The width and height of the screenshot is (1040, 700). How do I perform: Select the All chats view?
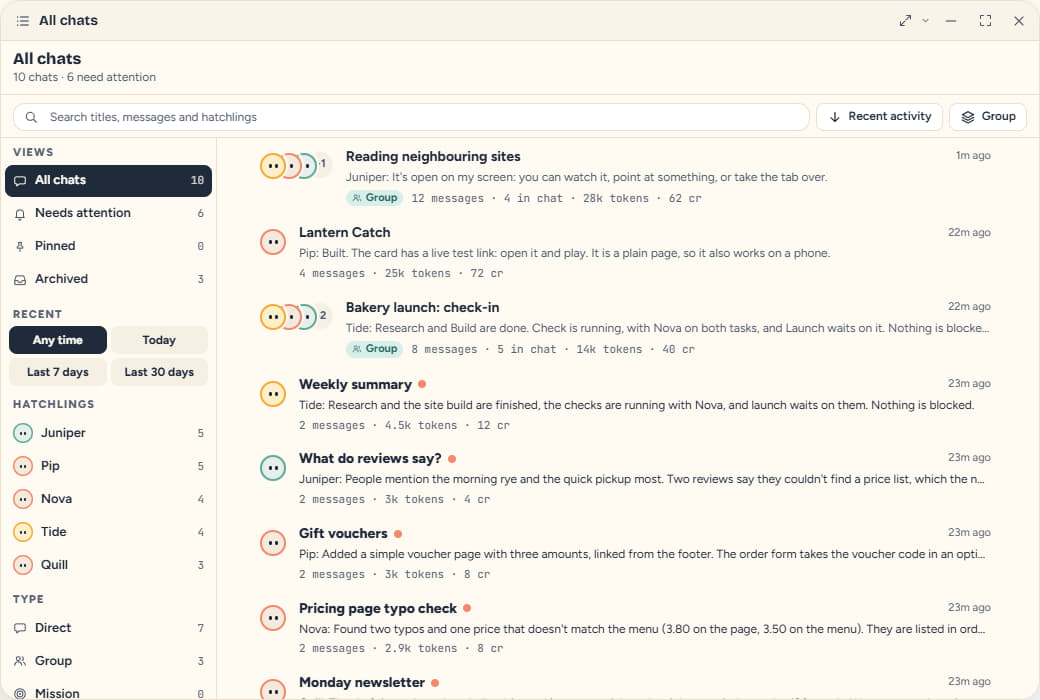click(x=108, y=180)
